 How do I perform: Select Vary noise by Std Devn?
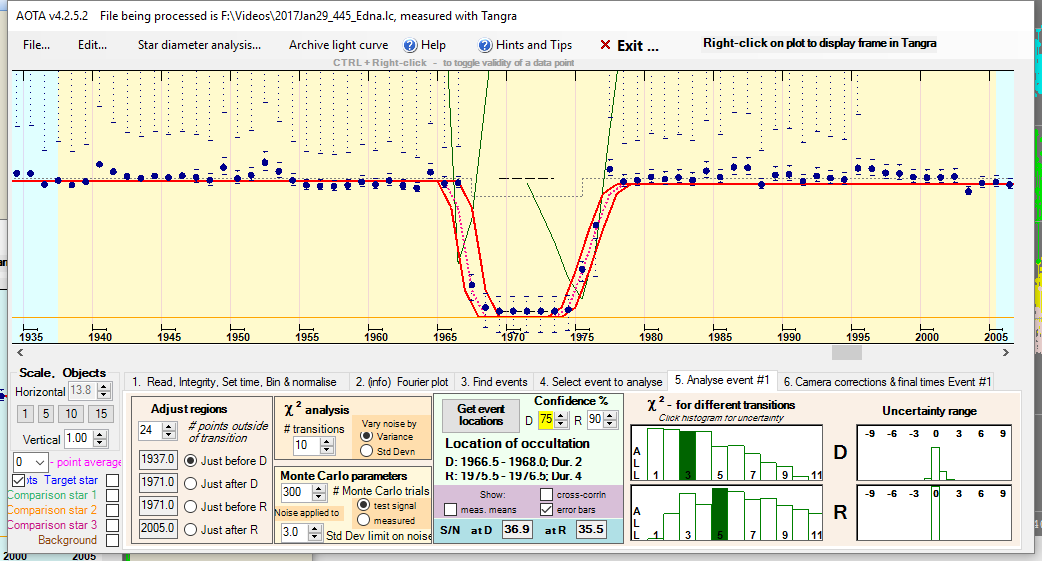tap(366, 451)
